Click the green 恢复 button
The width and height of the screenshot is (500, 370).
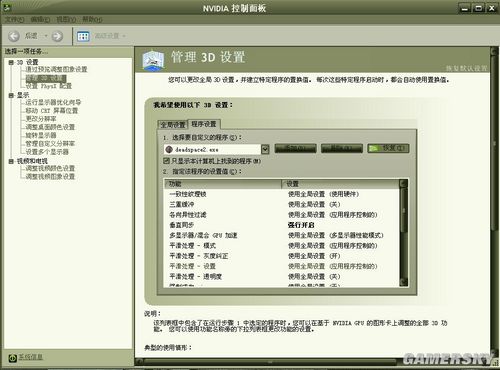pos(388,148)
